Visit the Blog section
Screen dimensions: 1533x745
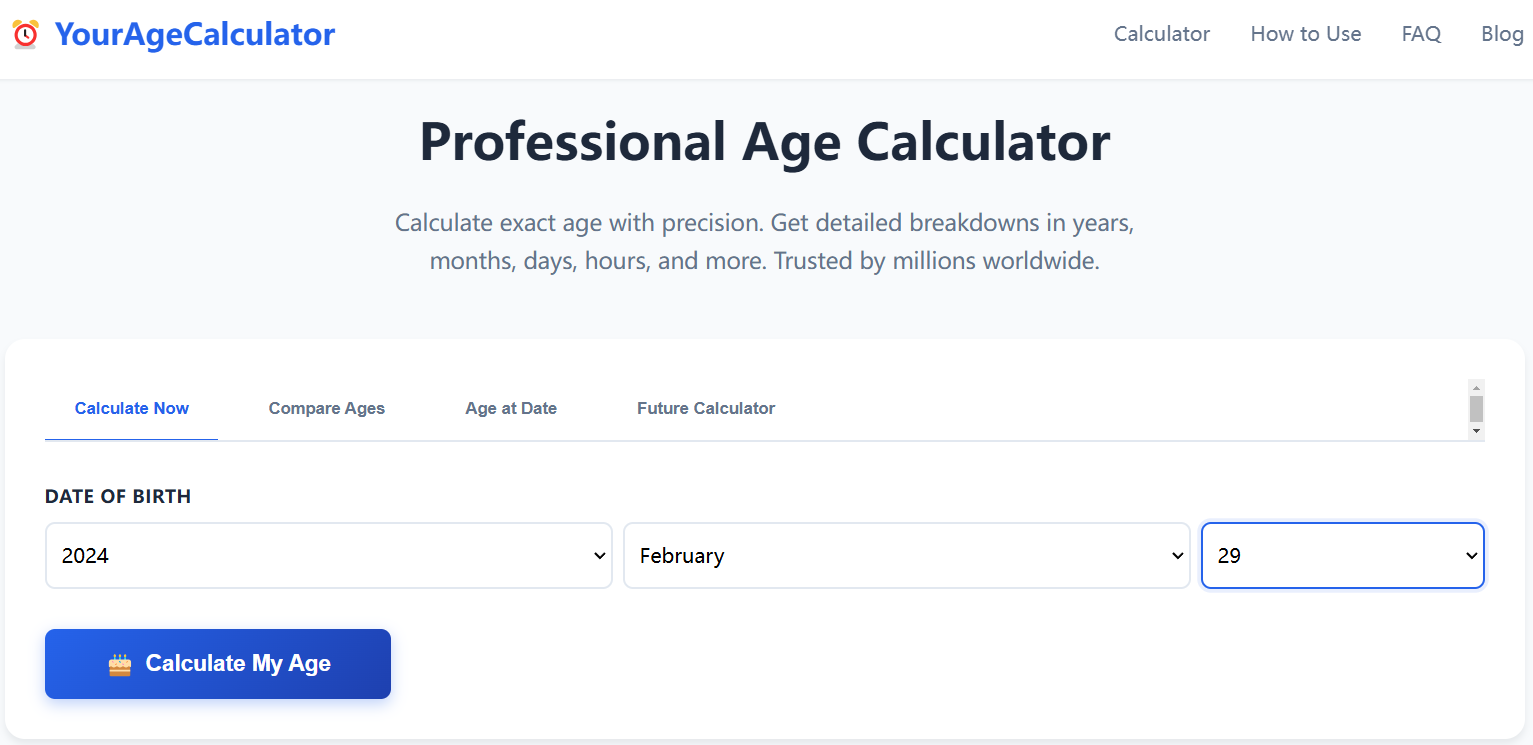click(1502, 33)
